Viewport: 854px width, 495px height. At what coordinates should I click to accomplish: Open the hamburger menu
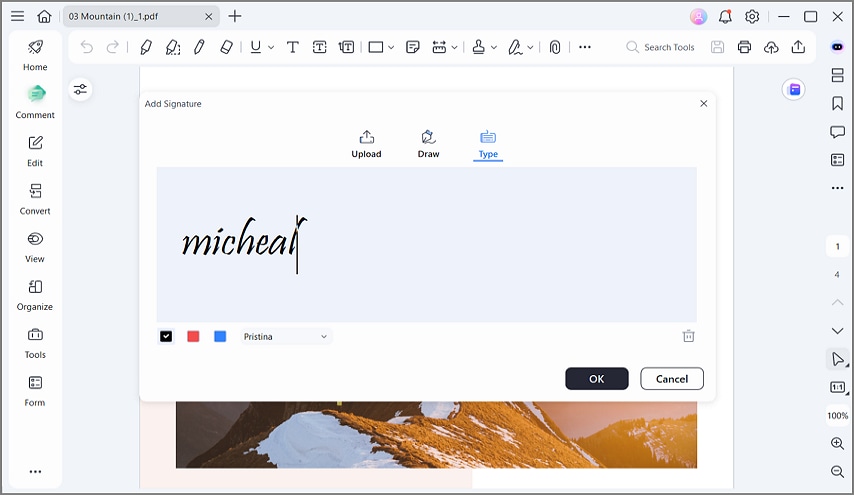(17, 16)
